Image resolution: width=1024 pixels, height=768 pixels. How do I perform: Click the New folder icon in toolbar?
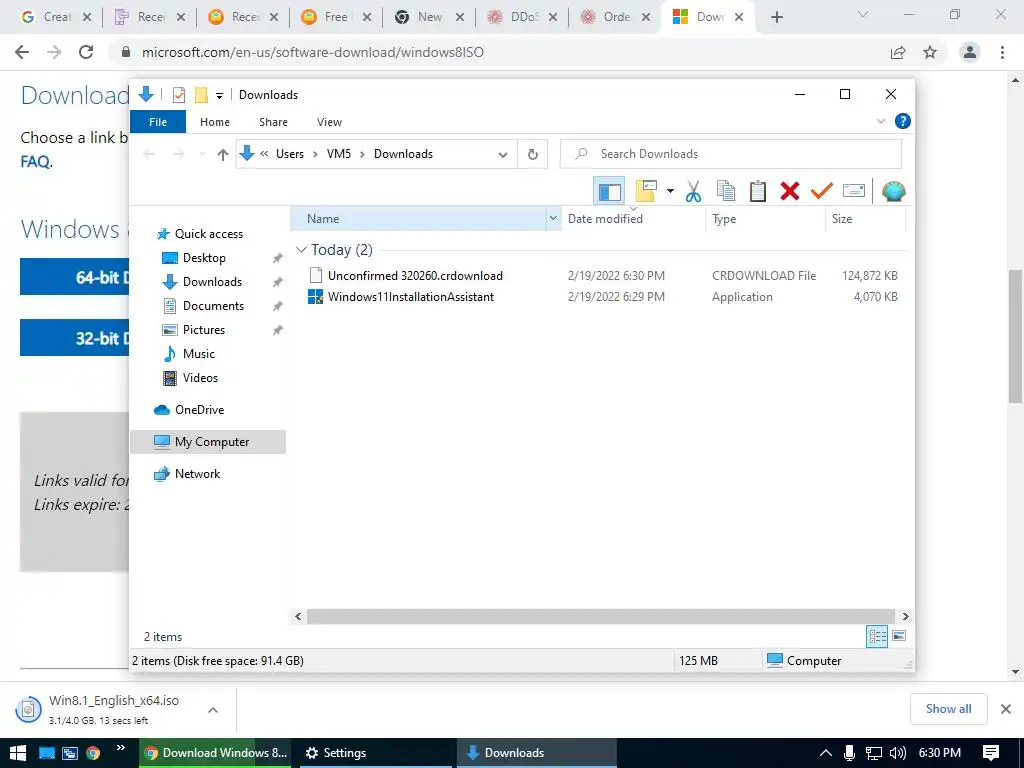[646, 191]
